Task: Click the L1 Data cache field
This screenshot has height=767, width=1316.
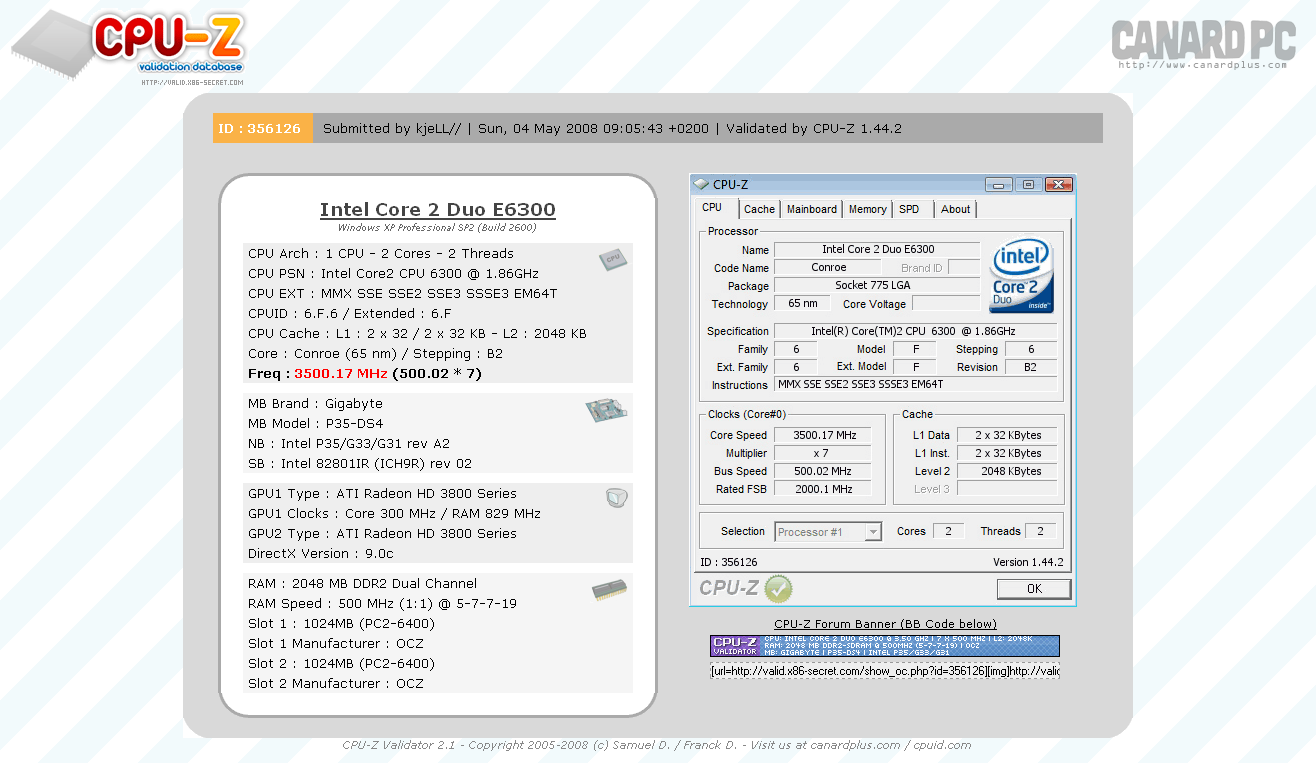Action: point(1007,435)
